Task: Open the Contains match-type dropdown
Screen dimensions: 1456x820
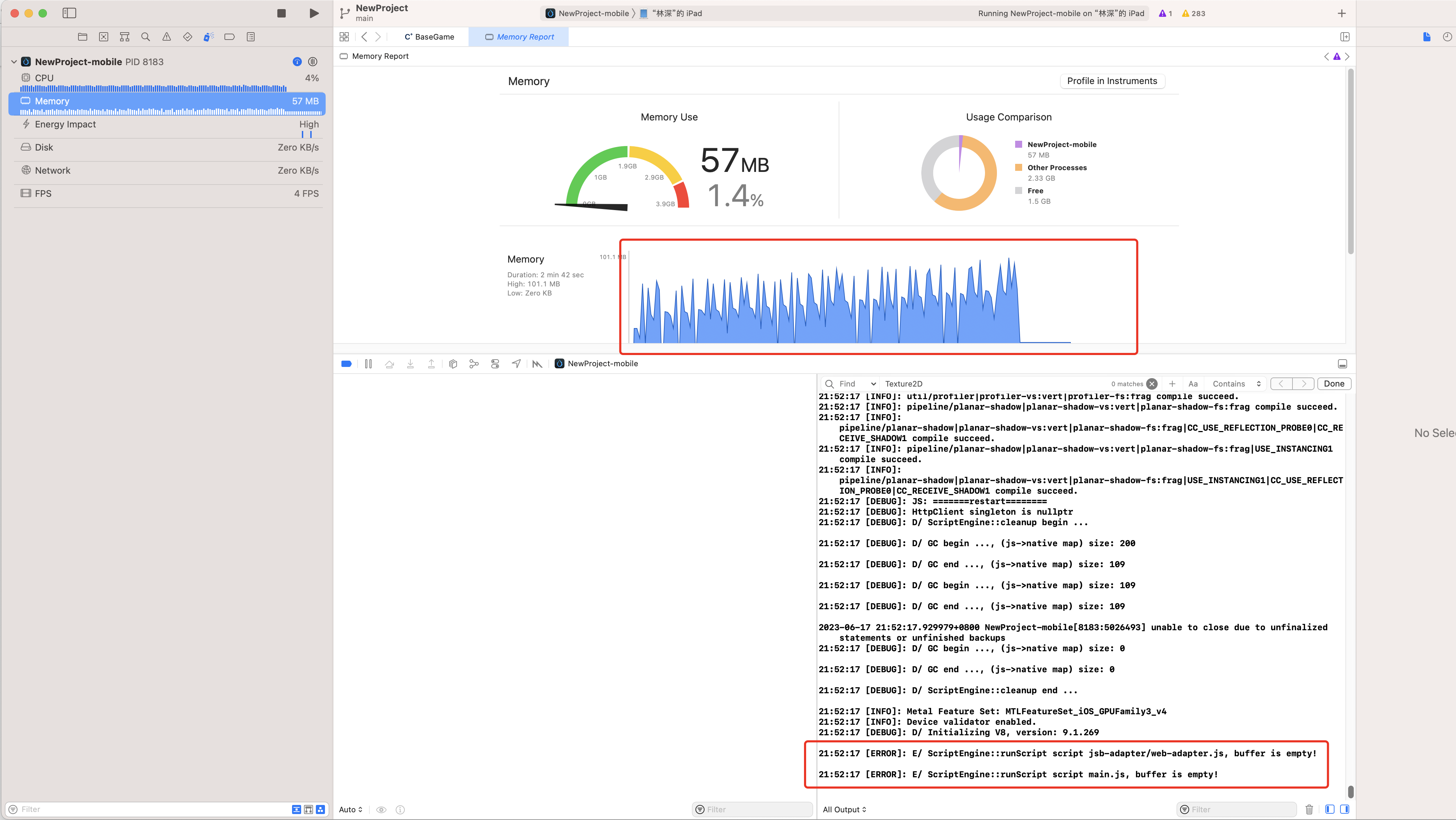Action: 1236,384
